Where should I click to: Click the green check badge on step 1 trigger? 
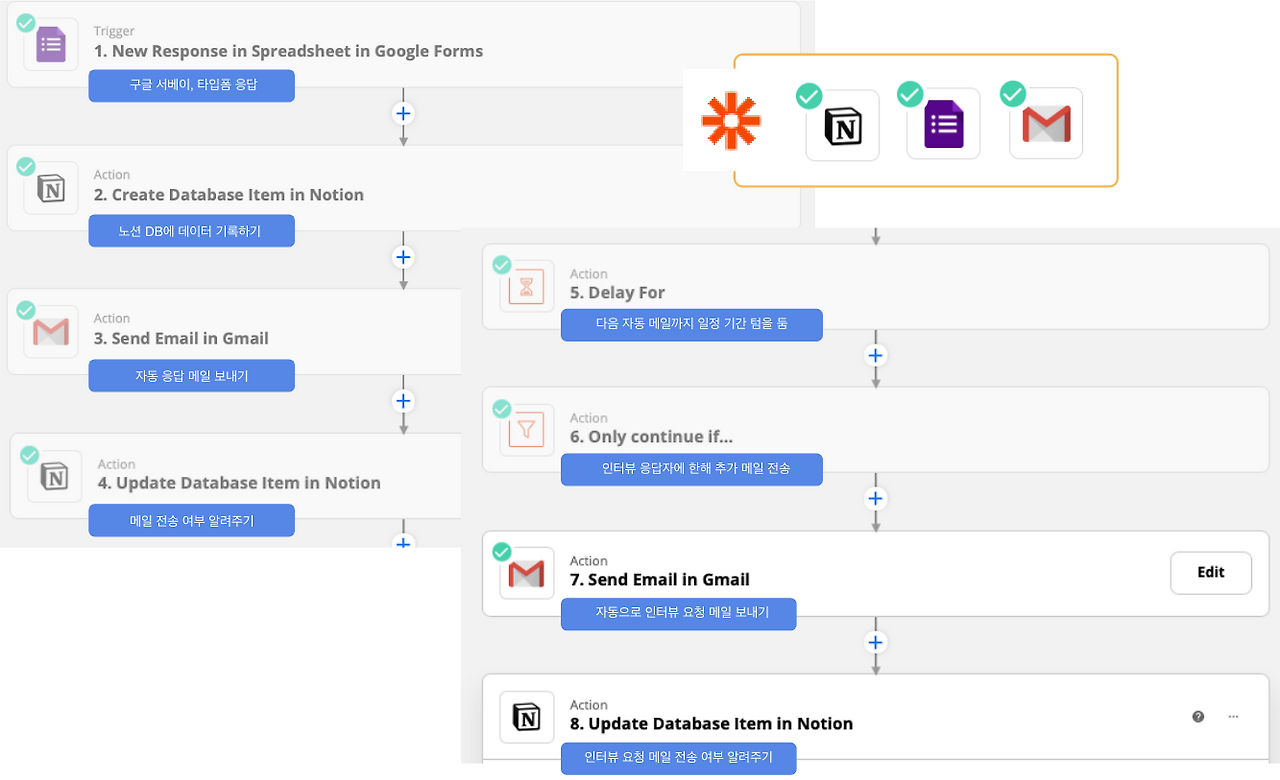point(25,22)
